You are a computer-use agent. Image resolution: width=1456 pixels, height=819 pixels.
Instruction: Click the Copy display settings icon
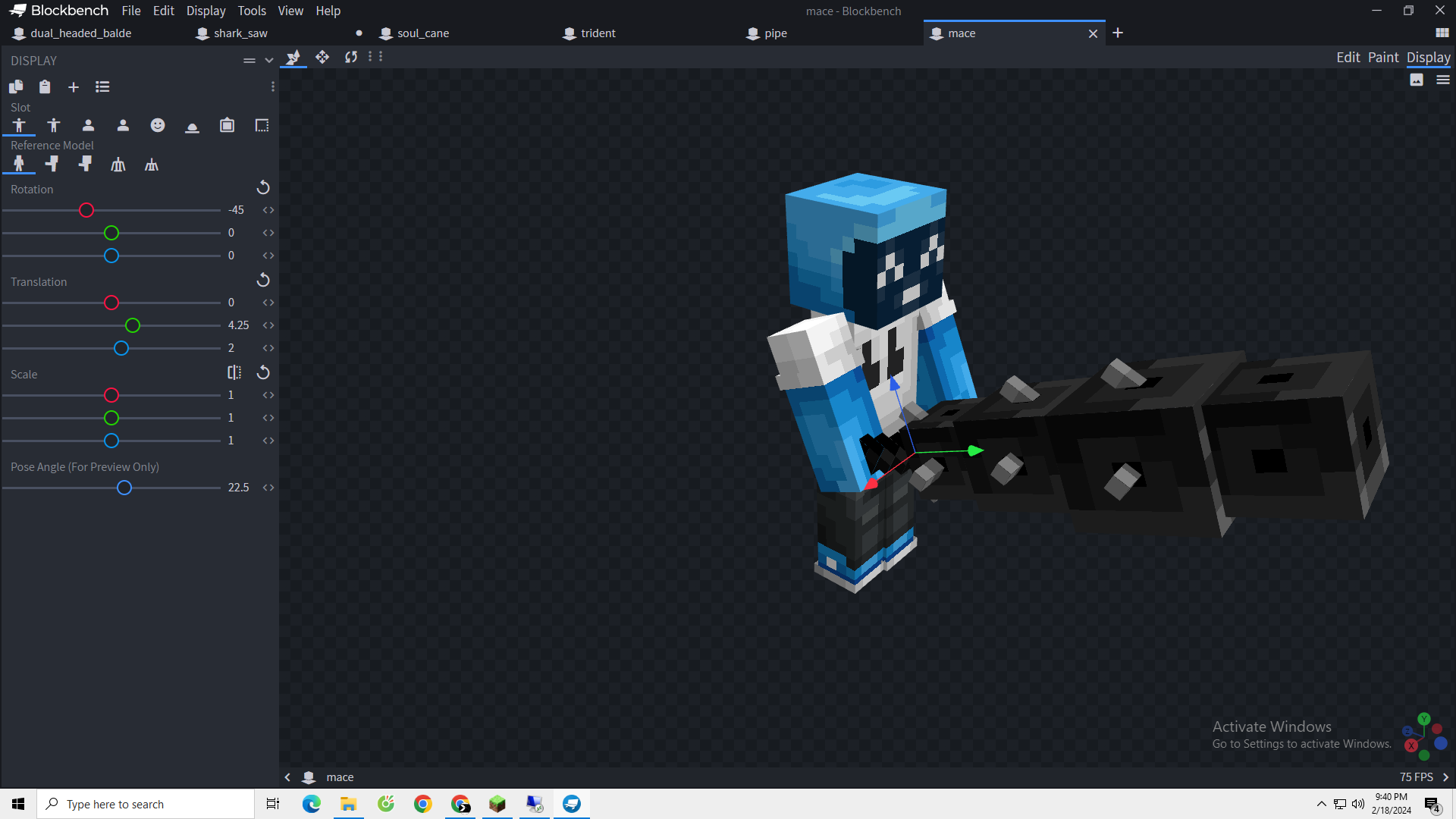tap(16, 87)
